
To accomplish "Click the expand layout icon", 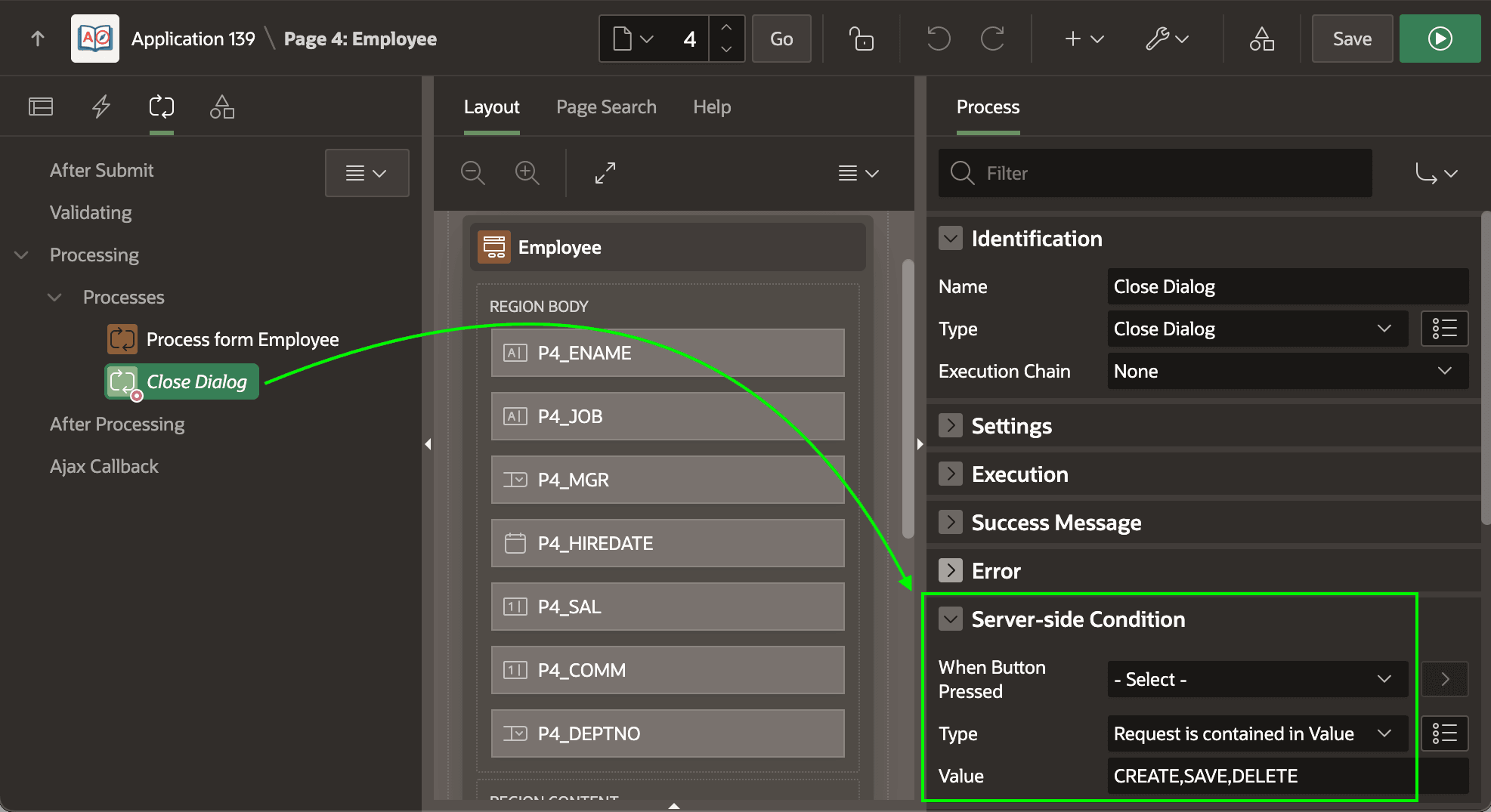I will coord(605,173).
